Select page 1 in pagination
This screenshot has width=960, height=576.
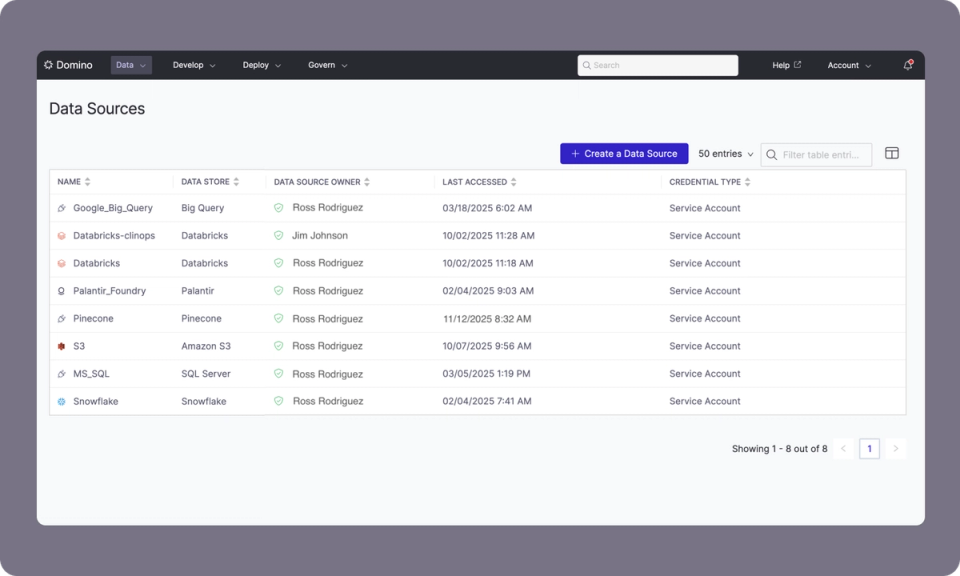tap(869, 449)
